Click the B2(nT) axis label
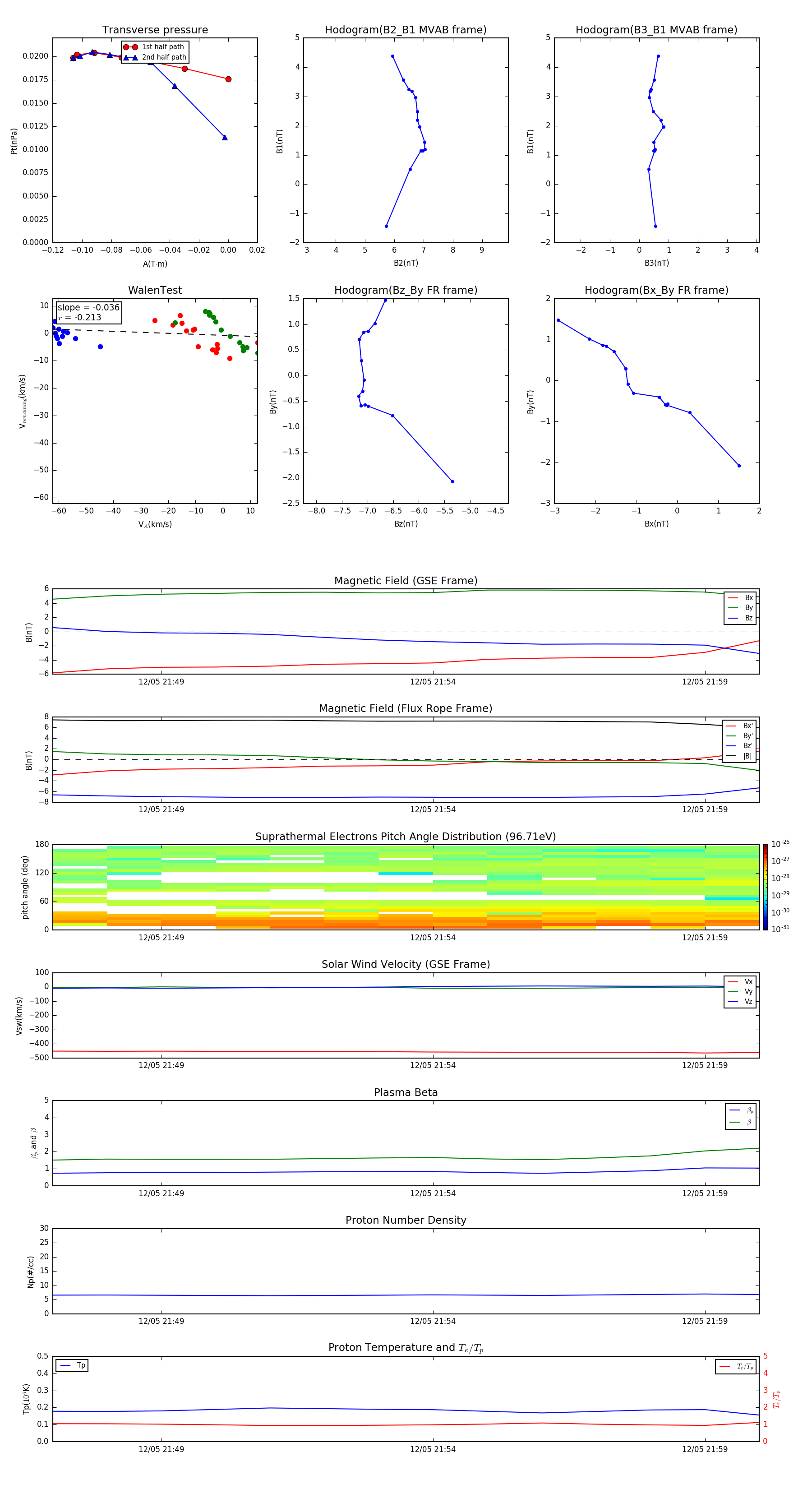This screenshot has height=1489, width=812. (x=406, y=263)
